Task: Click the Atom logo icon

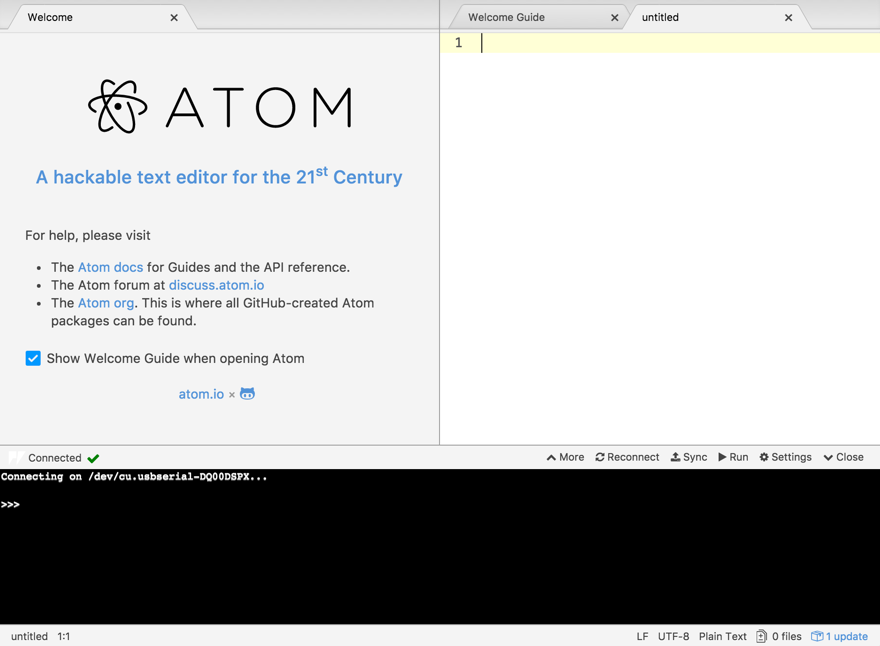Action: coord(118,107)
